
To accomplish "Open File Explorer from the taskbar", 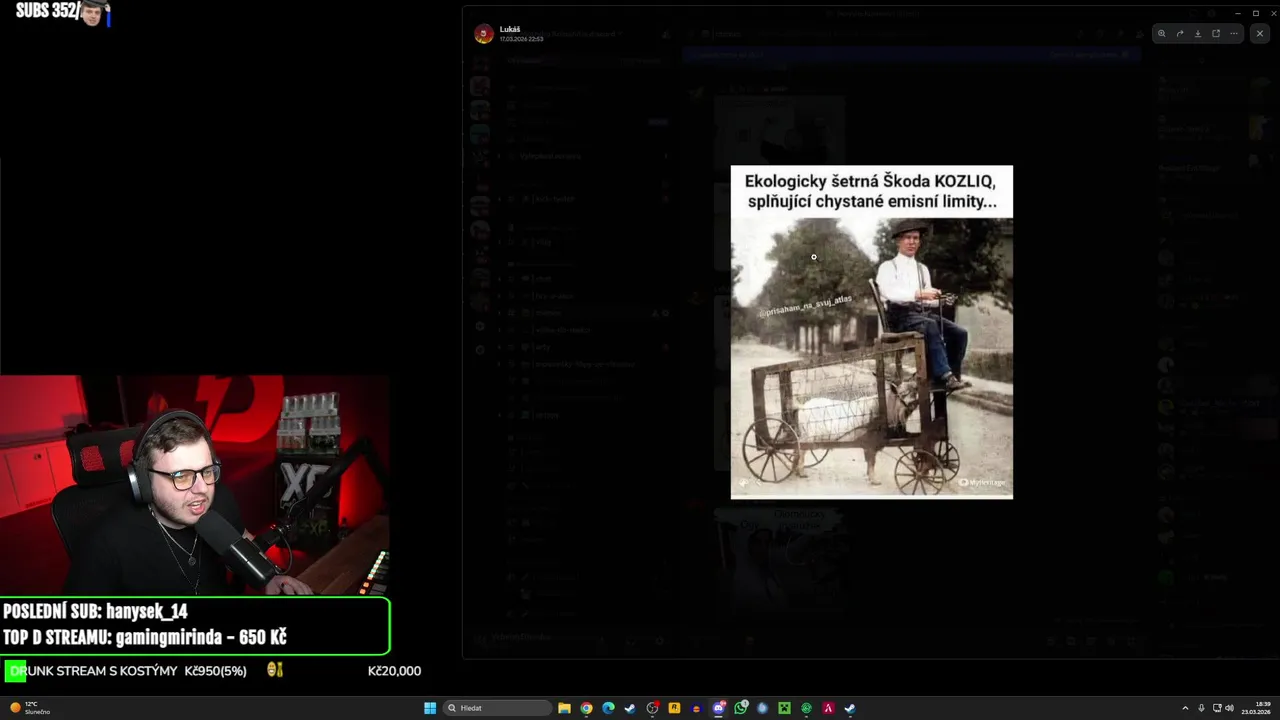I will [564, 708].
